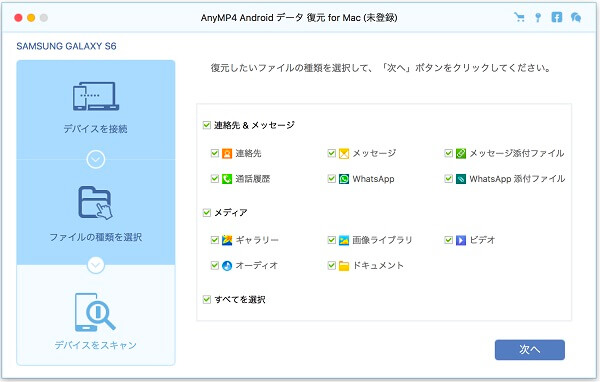Click the registration key icon
The image size is (600, 382).
[538, 17]
